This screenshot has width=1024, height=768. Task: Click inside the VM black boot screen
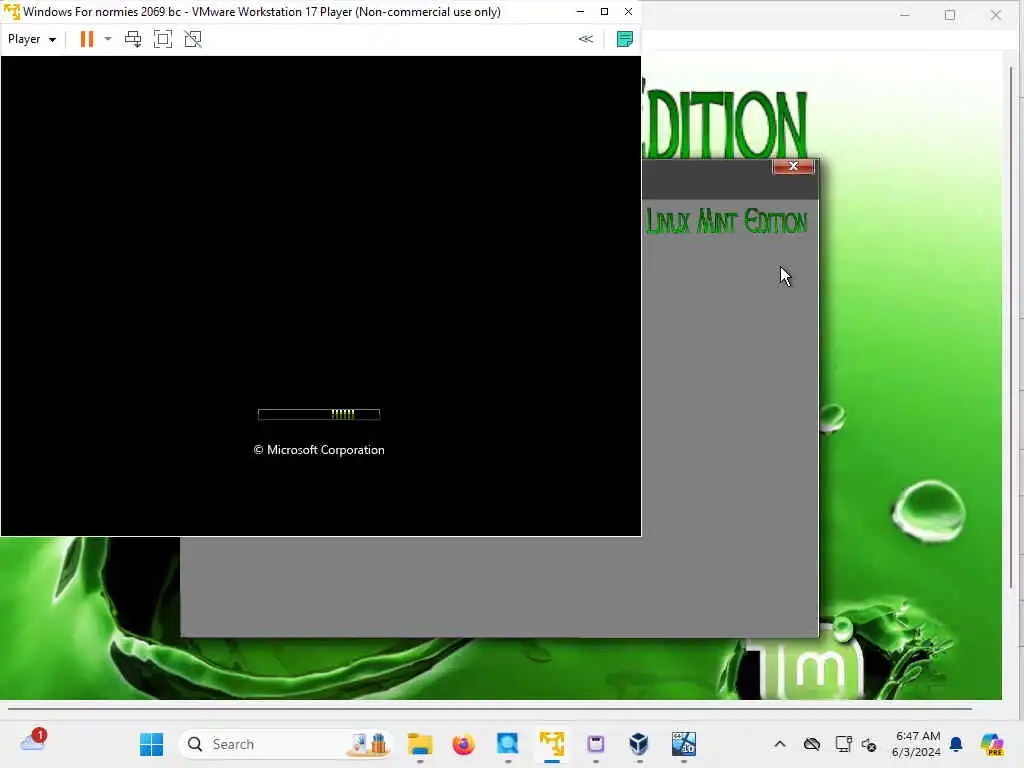point(321,295)
